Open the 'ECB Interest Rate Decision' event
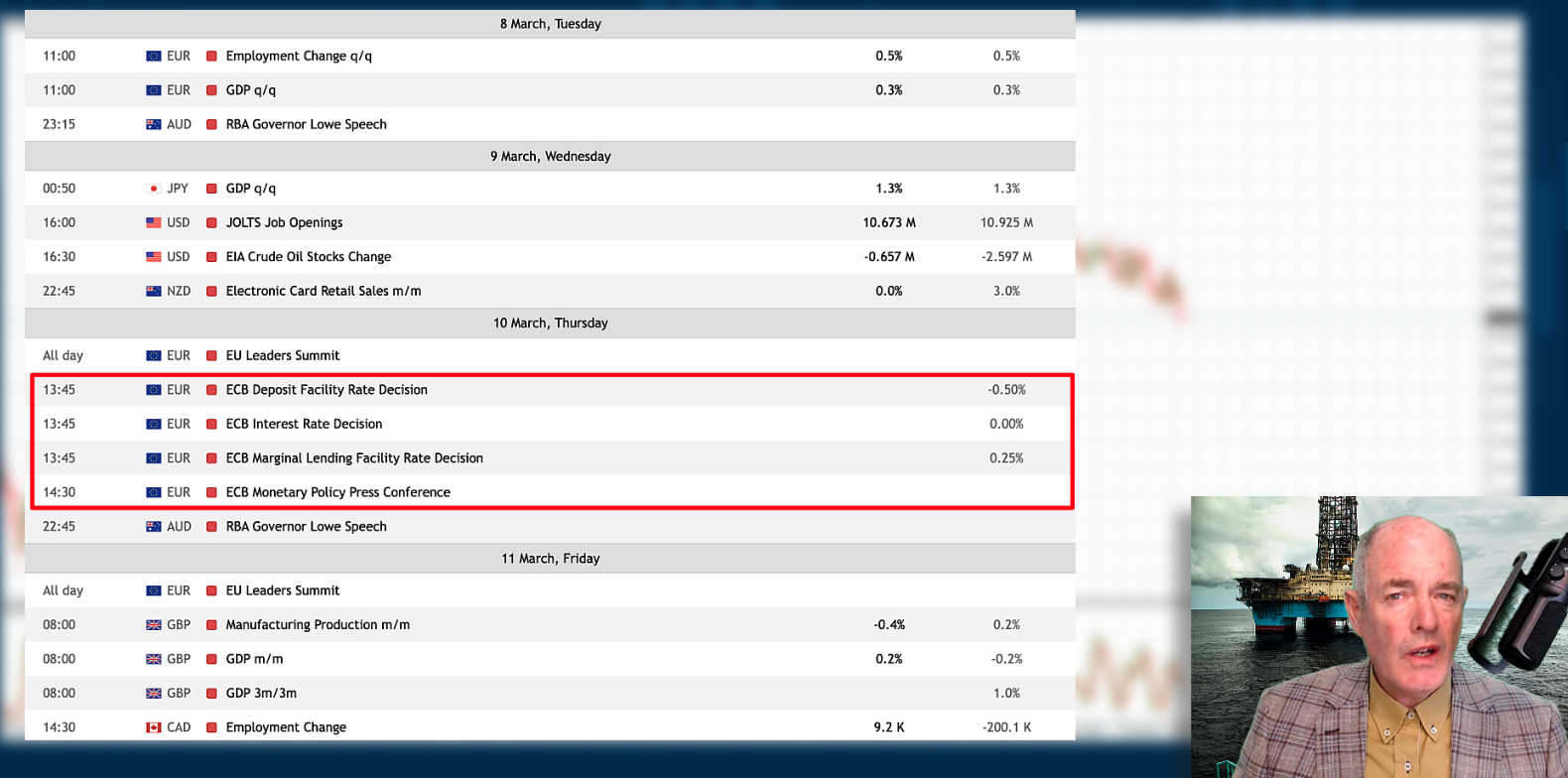Viewport: 1568px width, 778px height. (x=304, y=425)
